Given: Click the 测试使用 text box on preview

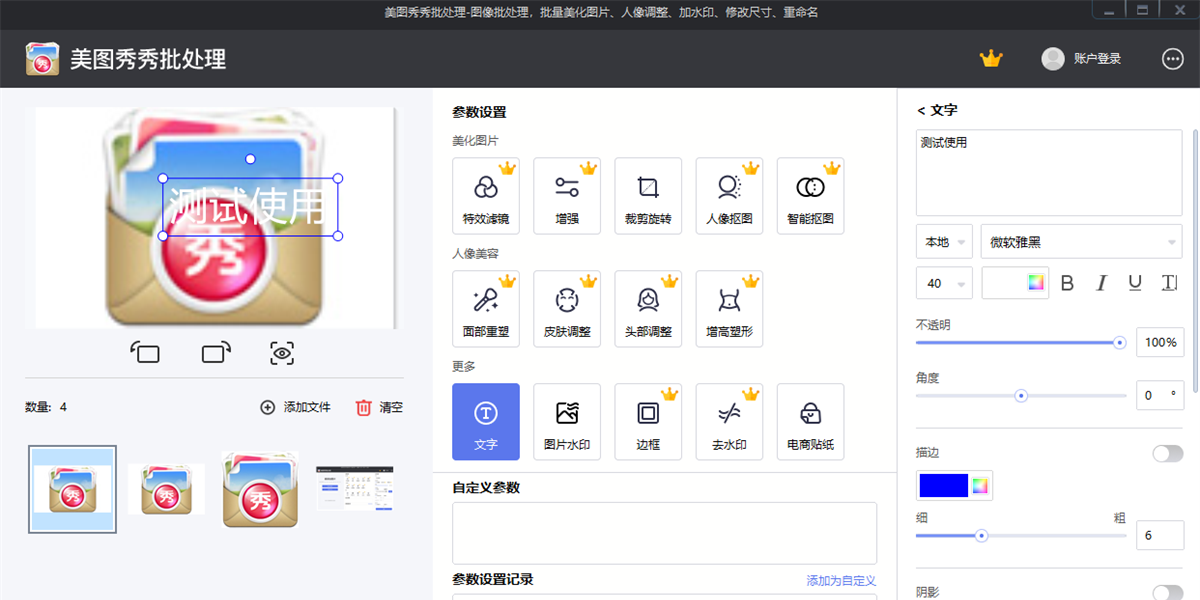Looking at the screenshot, I should [250, 207].
